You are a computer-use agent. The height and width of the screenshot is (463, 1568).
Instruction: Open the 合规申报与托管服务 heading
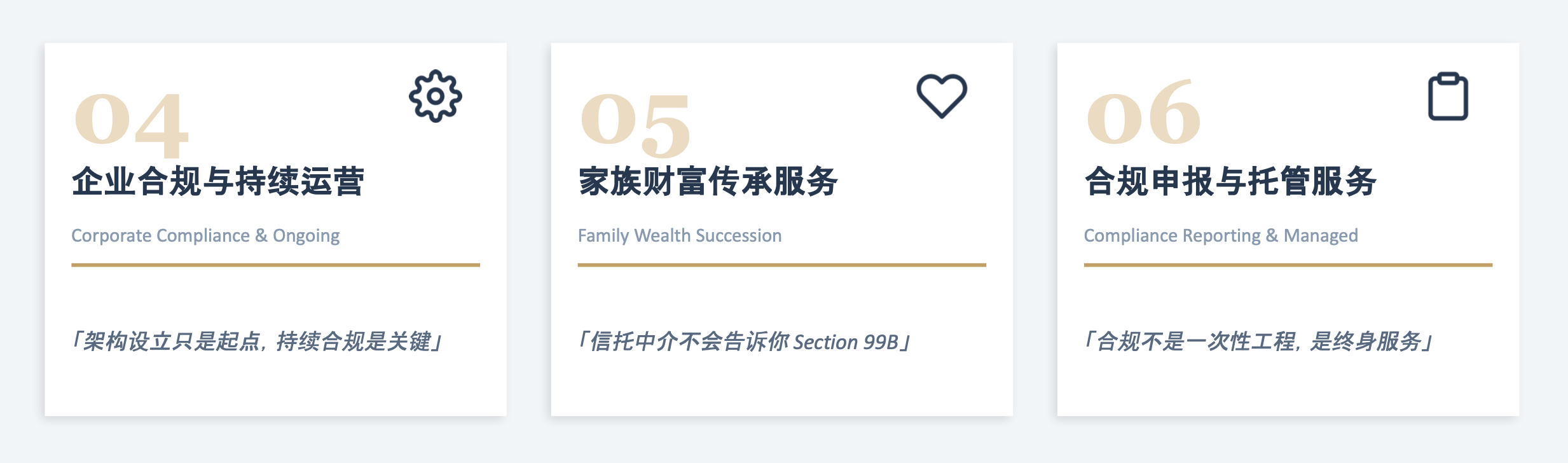tap(1230, 181)
